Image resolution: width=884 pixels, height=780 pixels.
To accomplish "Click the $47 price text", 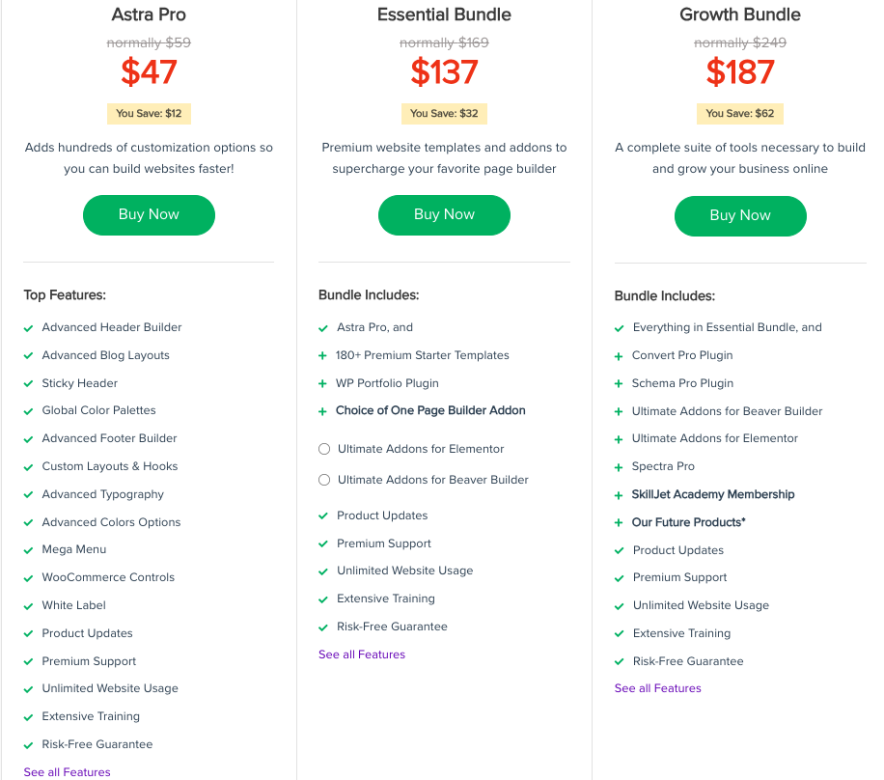I will tap(148, 71).
